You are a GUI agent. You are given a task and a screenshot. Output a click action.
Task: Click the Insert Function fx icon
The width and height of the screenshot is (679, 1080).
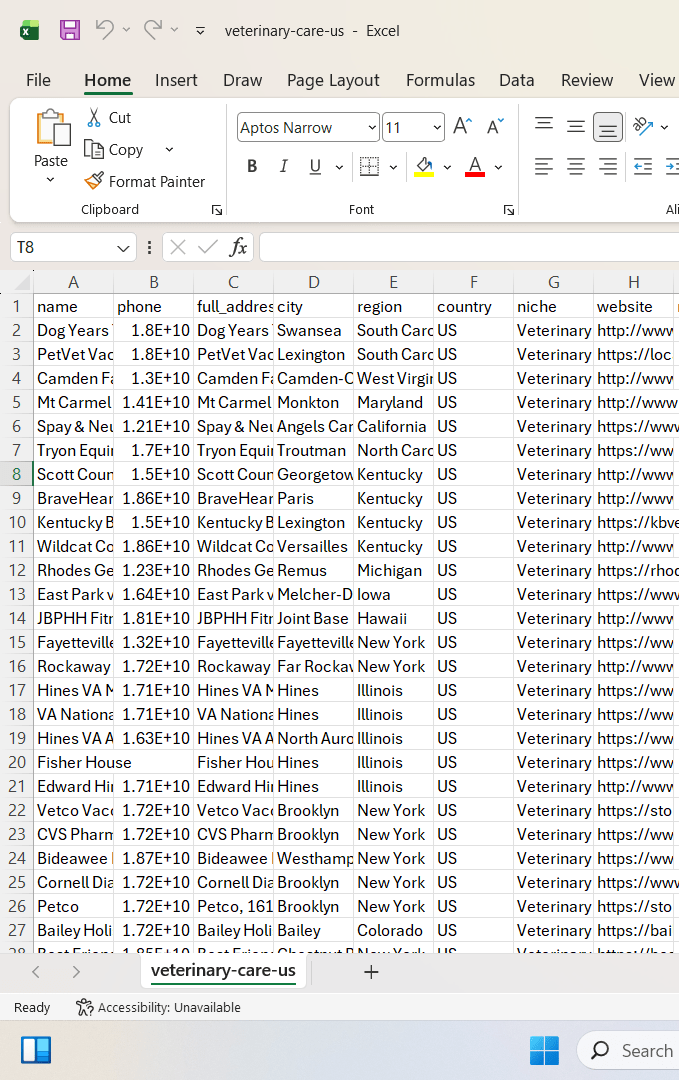point(238,247)
